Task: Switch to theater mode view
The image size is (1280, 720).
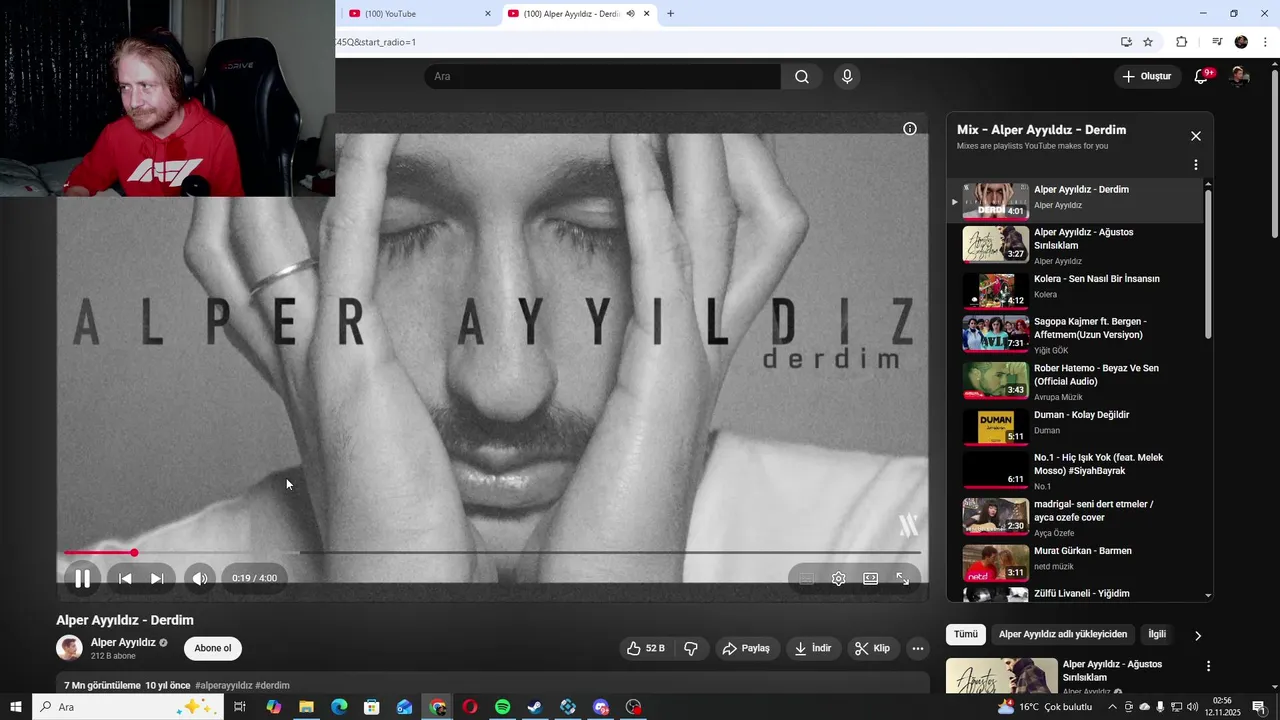Action: [x=871, y=578]
